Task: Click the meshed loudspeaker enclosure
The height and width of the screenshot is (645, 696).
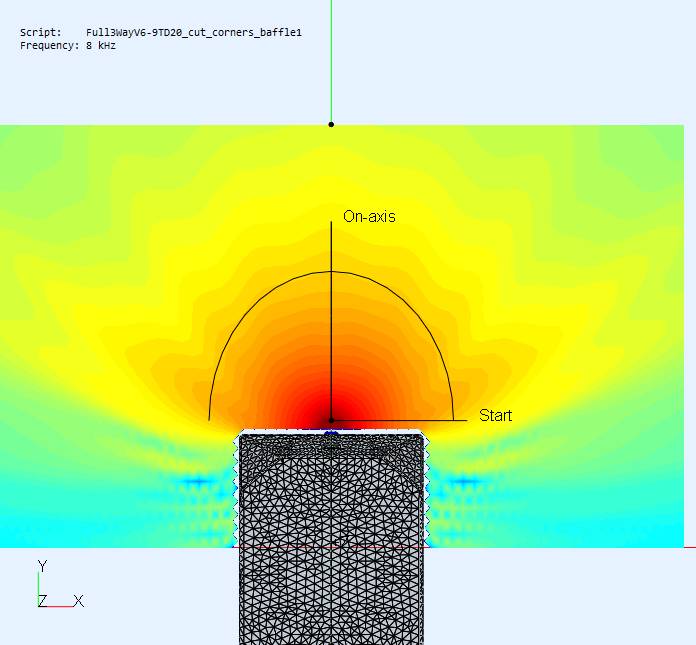Action: [331, 537]
